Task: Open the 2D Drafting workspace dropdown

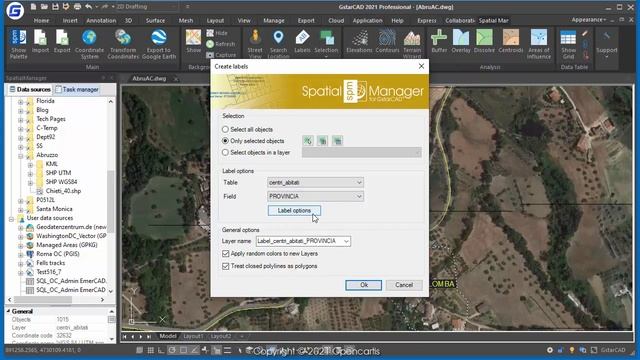Action: (x=147, y=7)
